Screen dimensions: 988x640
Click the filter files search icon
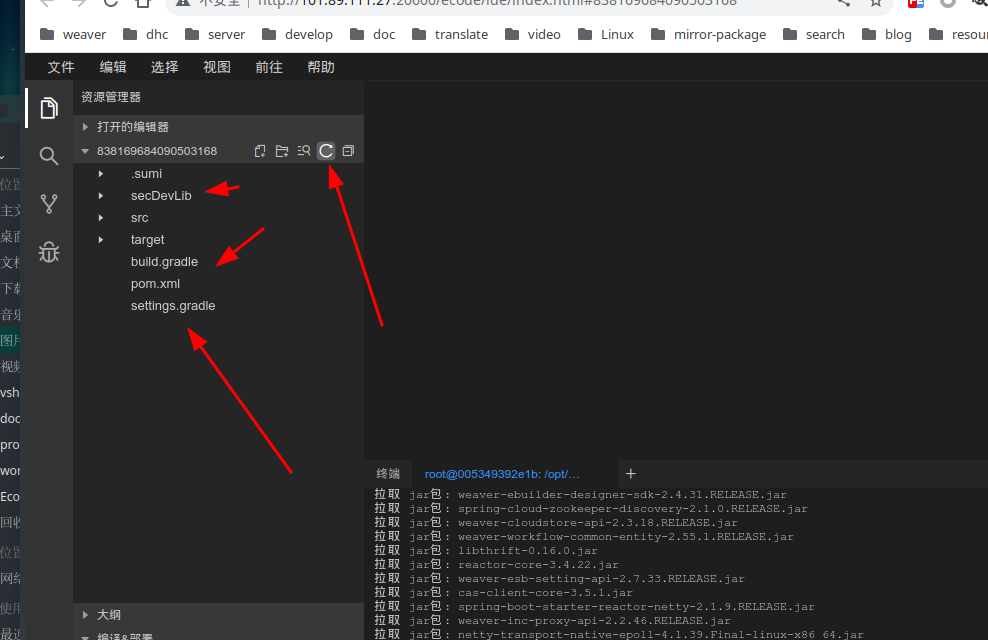pos(304,151)
